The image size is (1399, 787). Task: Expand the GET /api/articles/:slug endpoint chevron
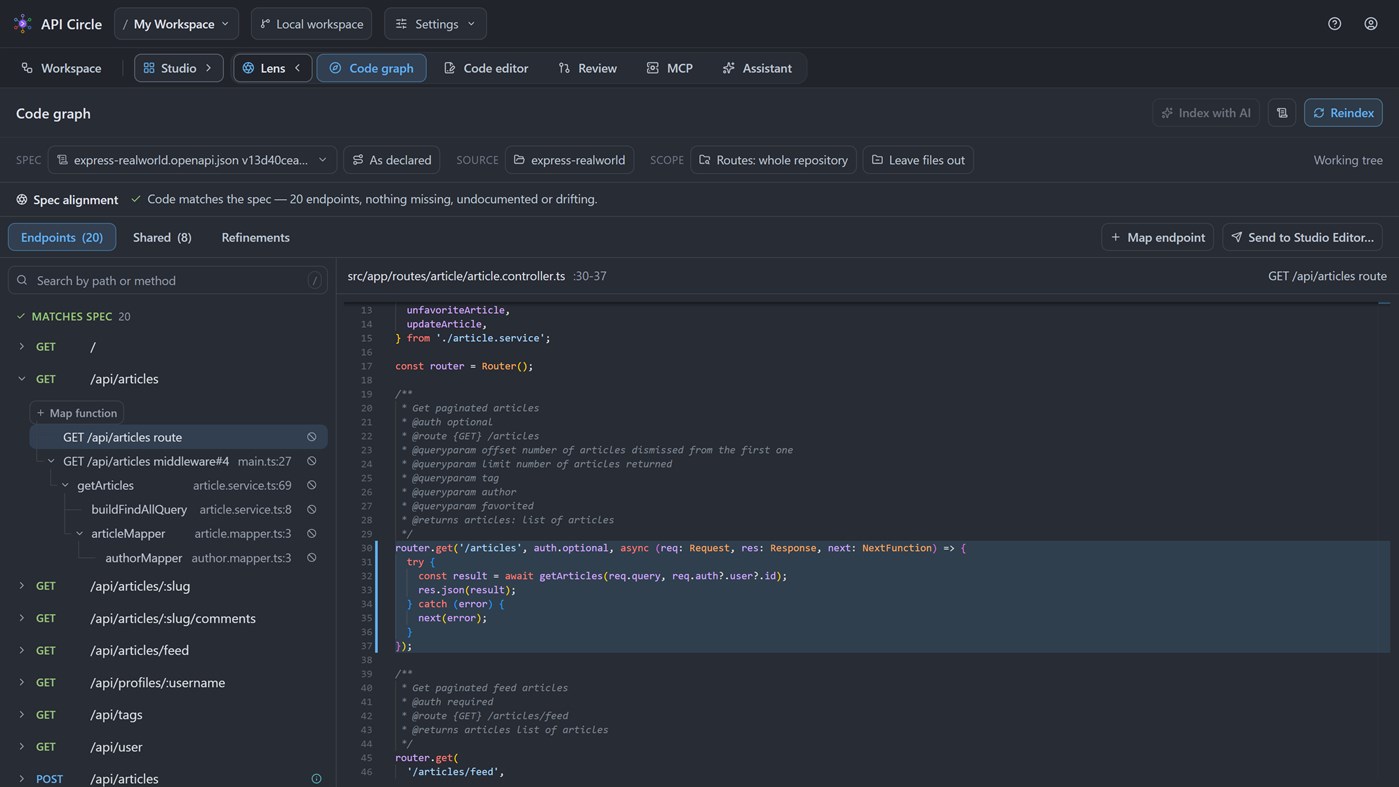(21, 586)
